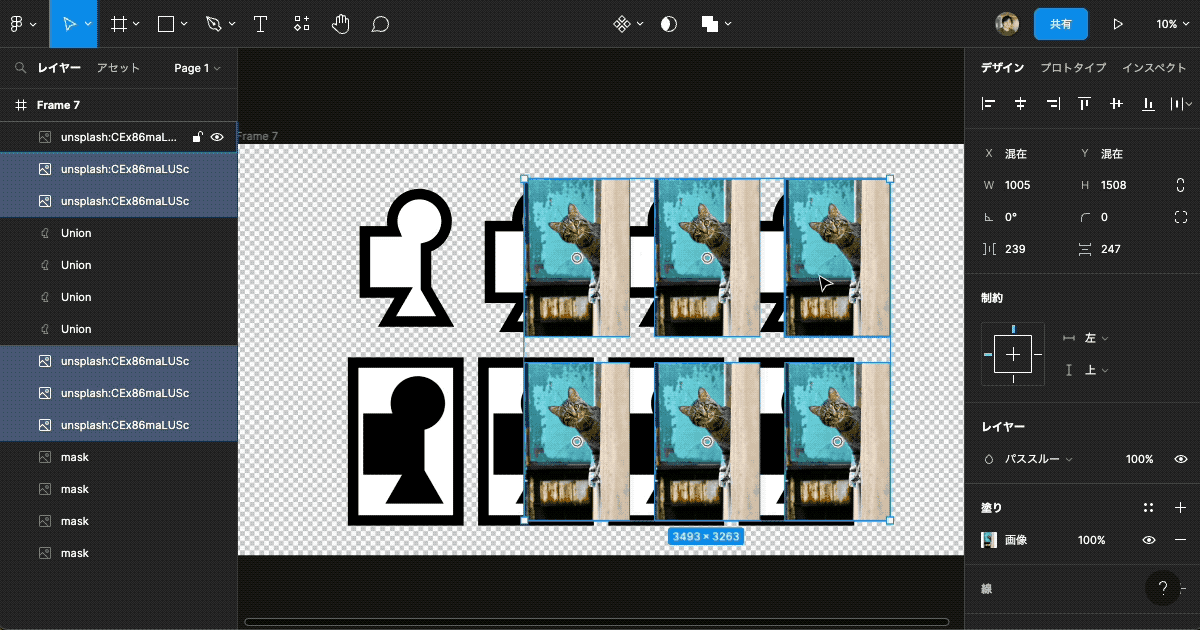Select the Text tool
The width and height of the screenshot is (1200, 630).
(261, 24)
